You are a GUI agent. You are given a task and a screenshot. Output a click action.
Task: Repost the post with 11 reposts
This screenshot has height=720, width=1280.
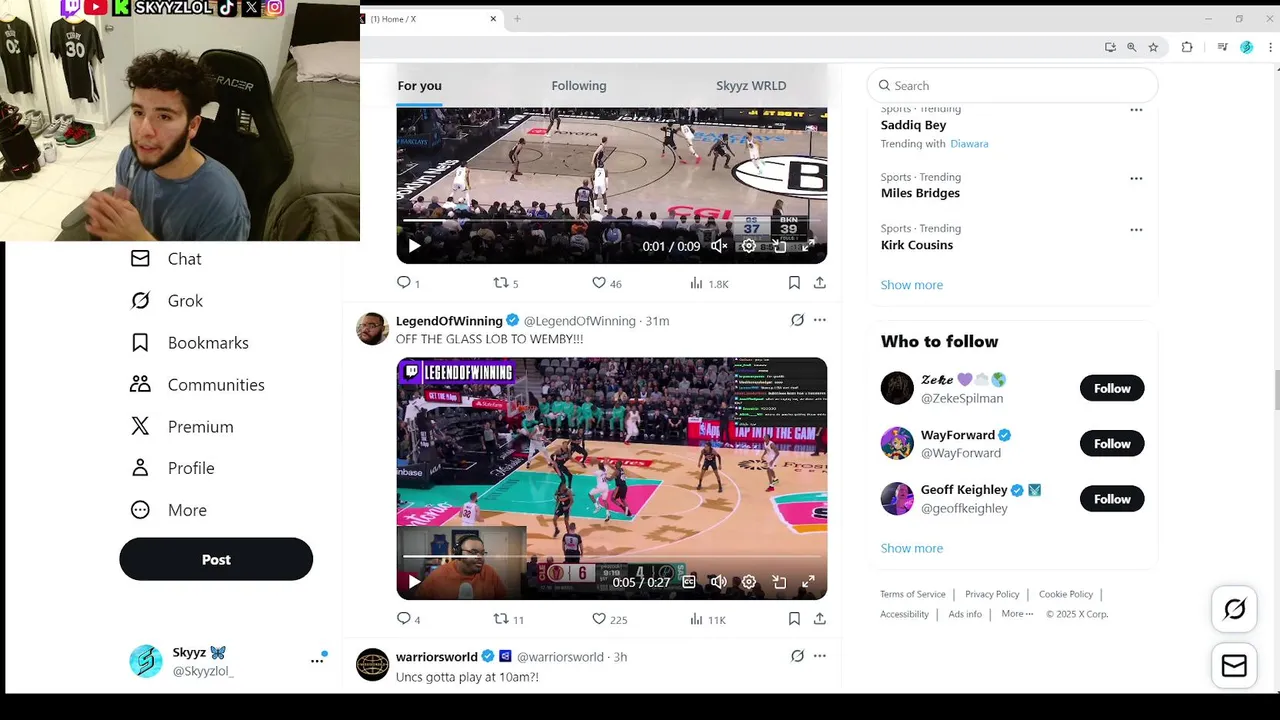tap(509, 620)
